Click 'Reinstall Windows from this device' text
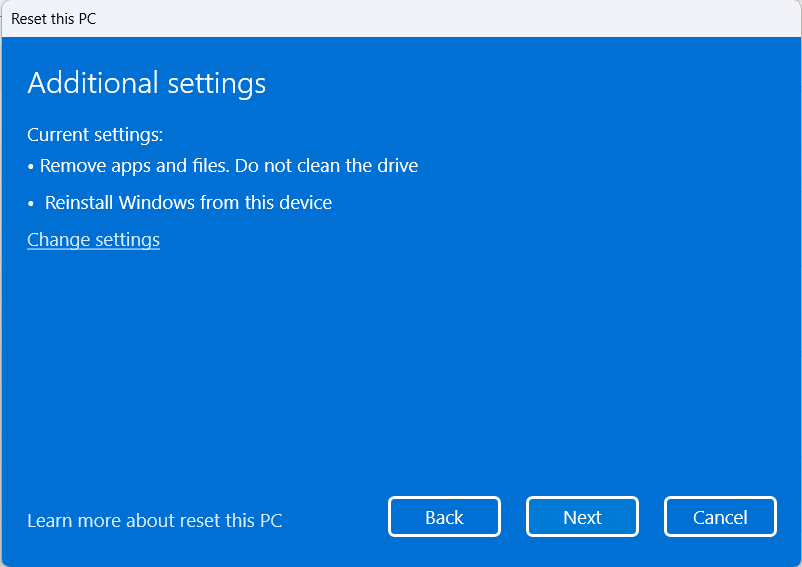Viewport: 802px width, 567px height. [x=188, y=202]
